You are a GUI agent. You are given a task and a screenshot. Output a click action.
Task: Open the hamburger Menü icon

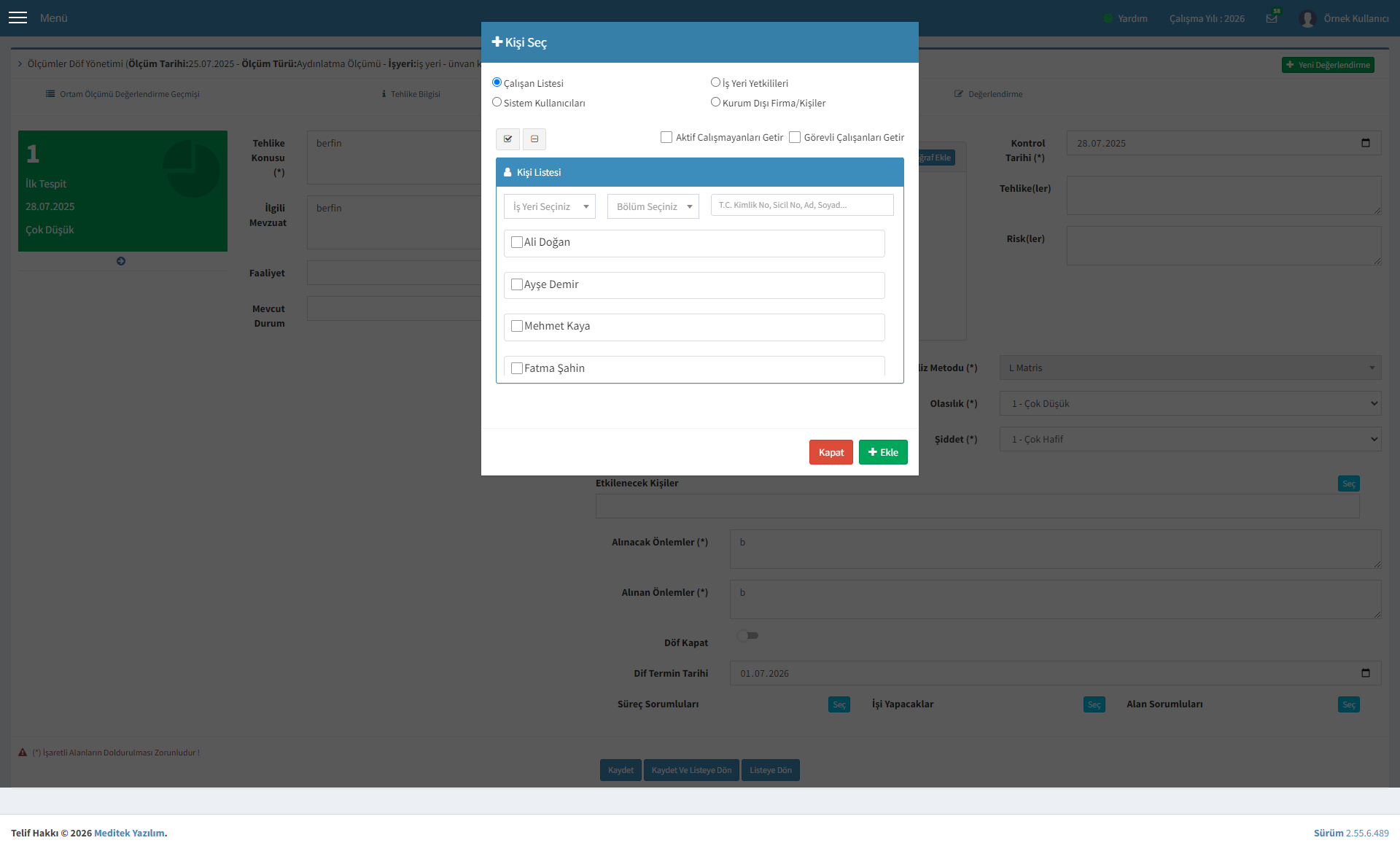(17, 18)
